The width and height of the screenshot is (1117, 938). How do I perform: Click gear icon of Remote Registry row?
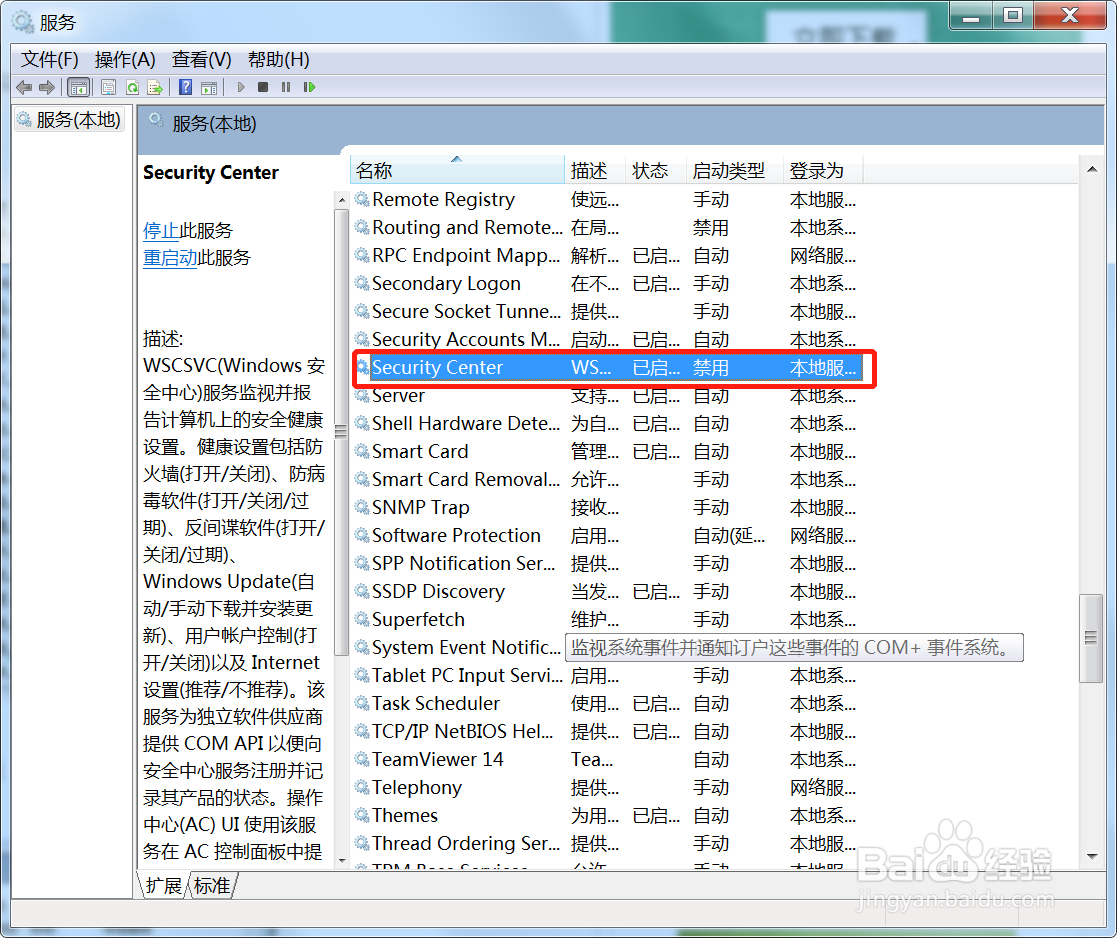click(362, 199)
